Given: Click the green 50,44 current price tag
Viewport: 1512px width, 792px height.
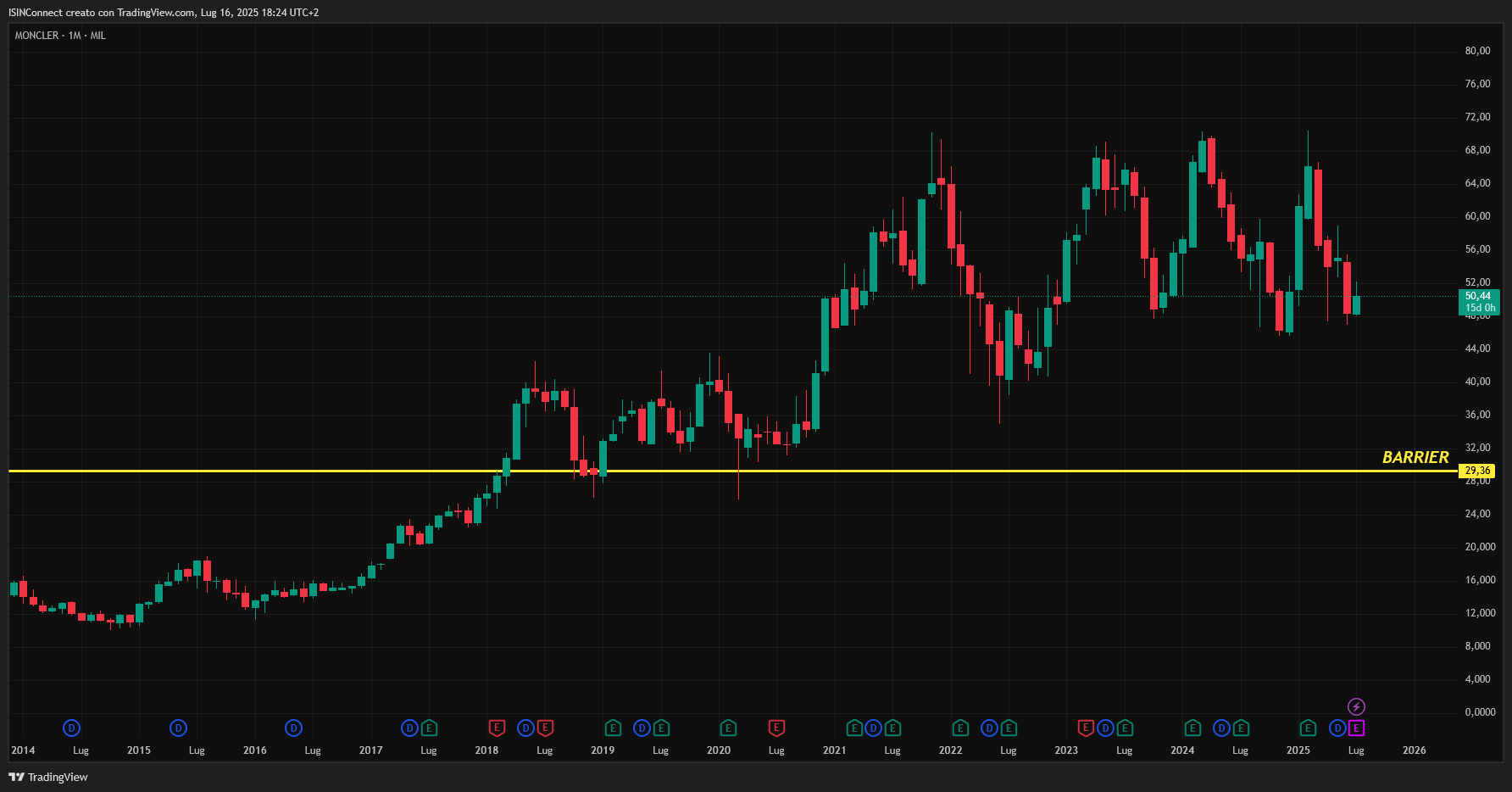Looking at the screenshot, I should pyautogui.click(x=1479, y=302).
